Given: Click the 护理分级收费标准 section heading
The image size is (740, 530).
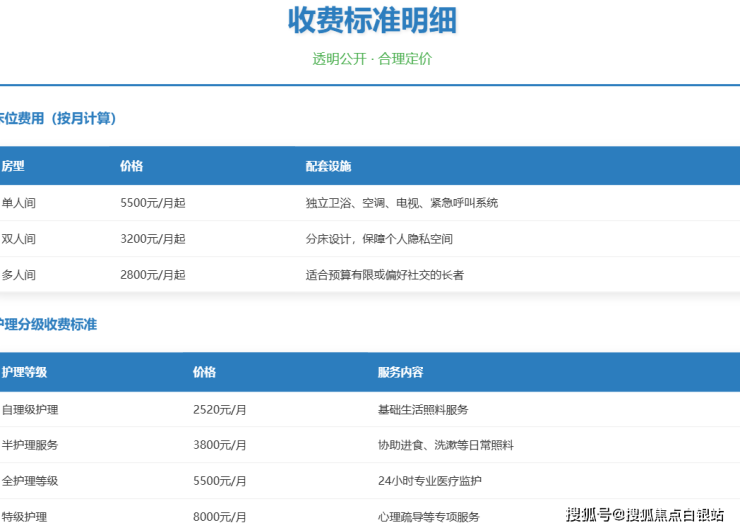Looking at the screenshot, I should [49, 325].
